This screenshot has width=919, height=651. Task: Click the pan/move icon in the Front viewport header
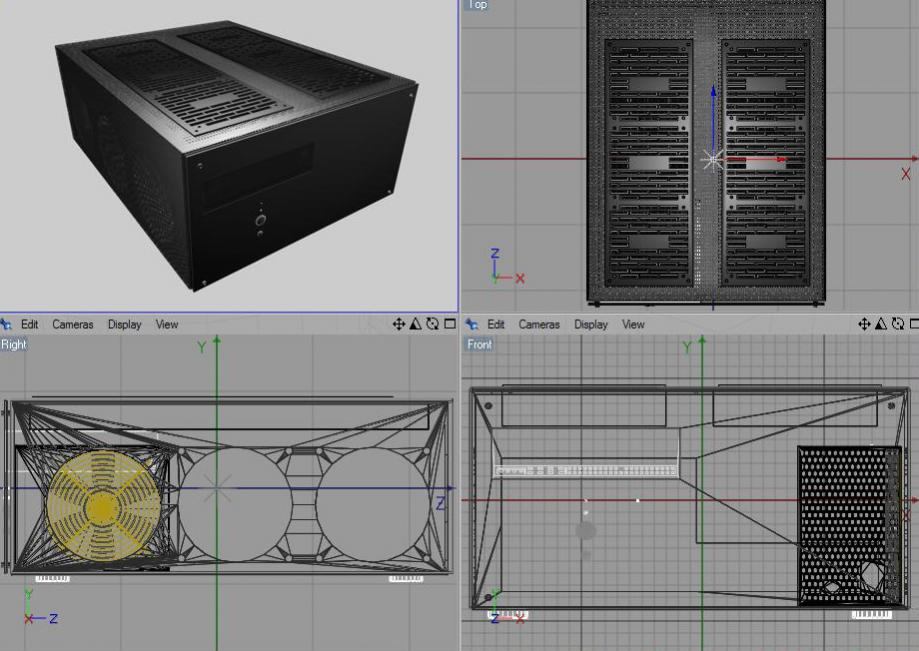click(866, 324)
